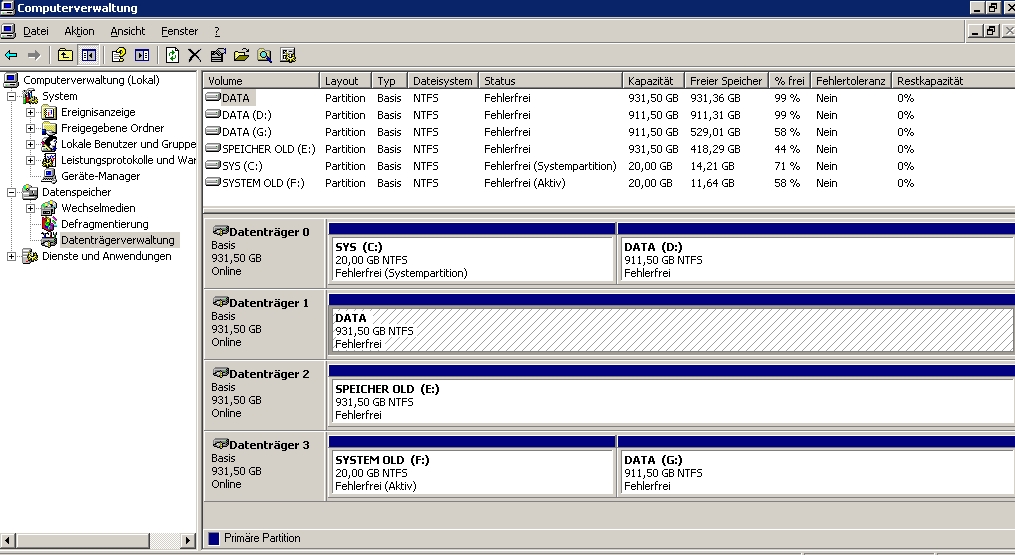Click the Up one level folder icon
Image resolution: width=1015 pixels, height=555 pixels.
[65, 55]
